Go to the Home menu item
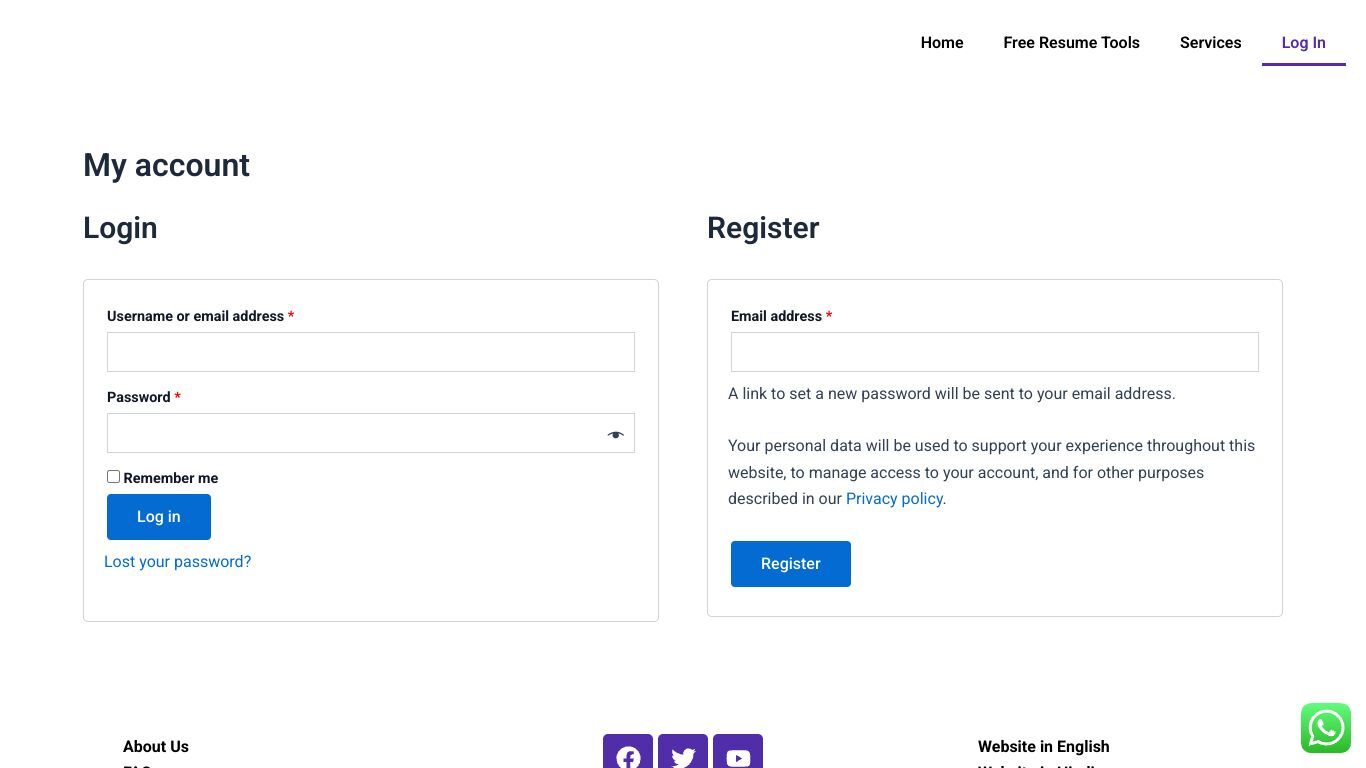The width and height of the screenshot is (1366, 768). [x=942, y=42]
